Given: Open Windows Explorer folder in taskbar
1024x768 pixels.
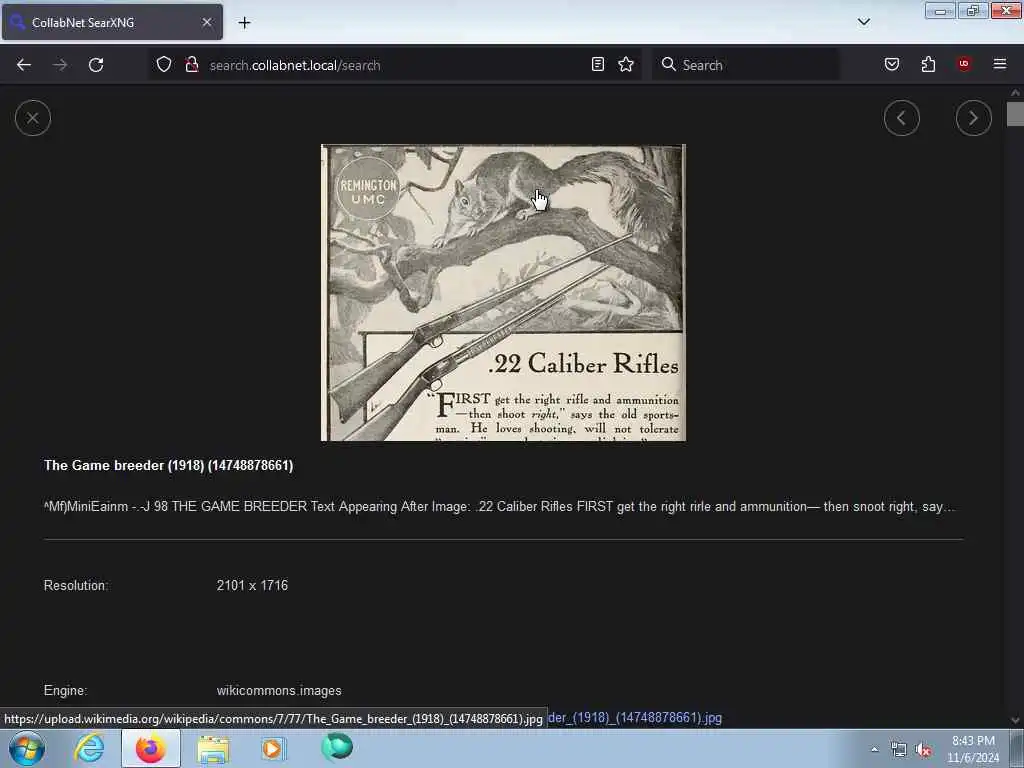Looking at the screenshot, I should (x=213, y=748).
